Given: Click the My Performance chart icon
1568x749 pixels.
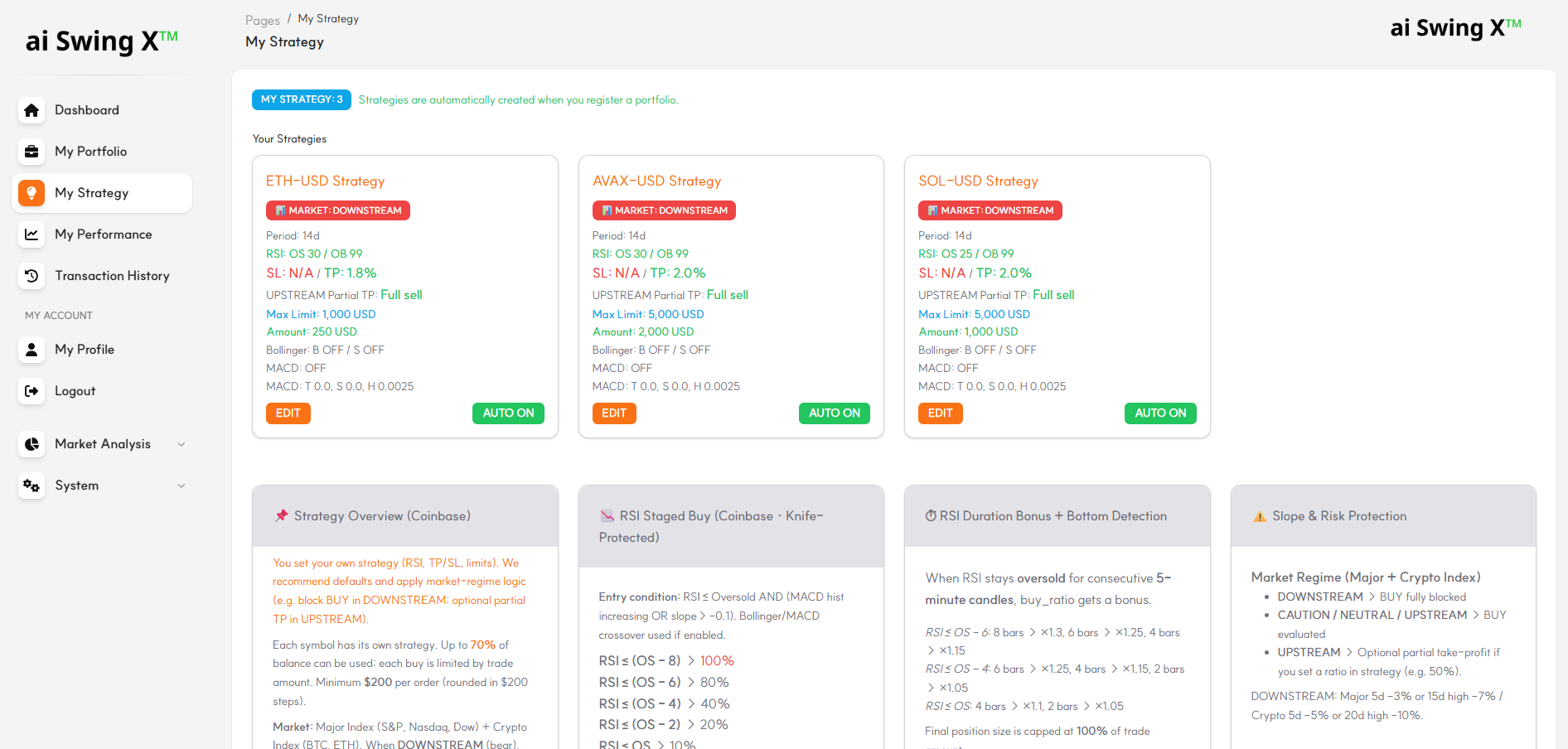Looking at the screenshot, I should pyautogui.click(x=31, y=234).
